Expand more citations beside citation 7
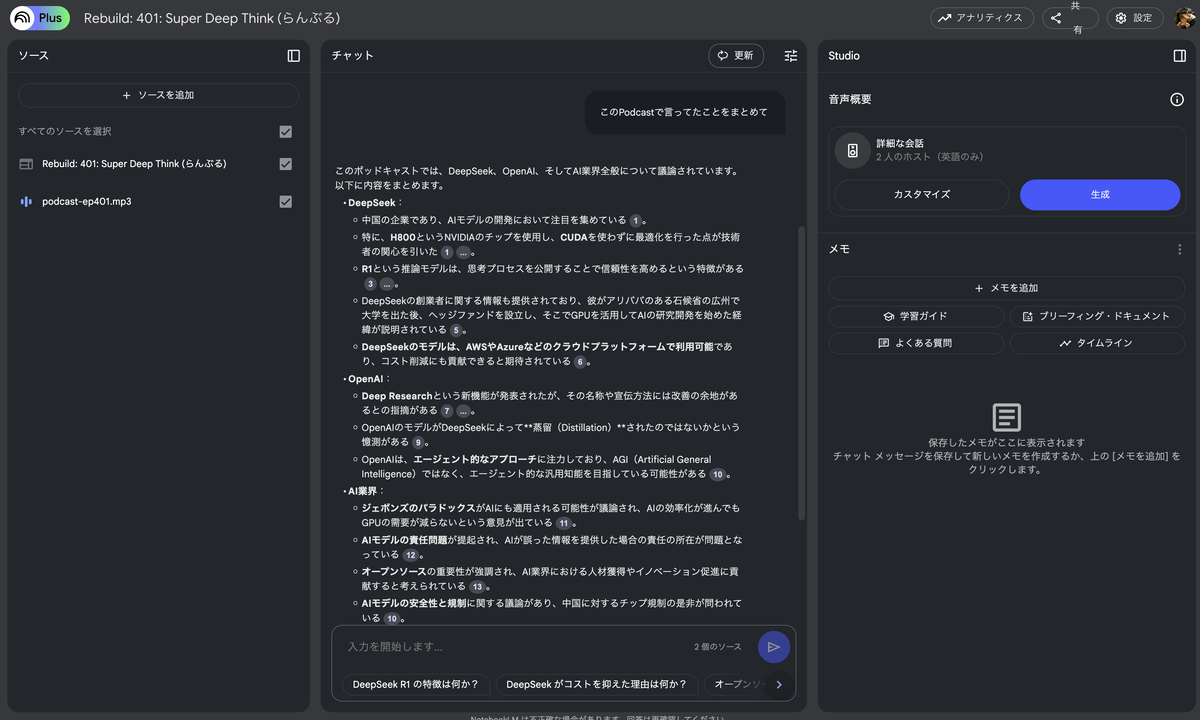 point(464,411)
